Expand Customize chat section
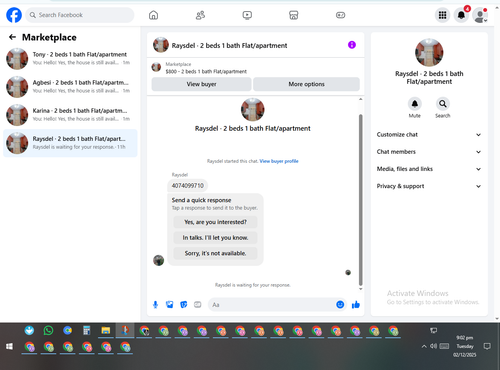 click(429, 135)
